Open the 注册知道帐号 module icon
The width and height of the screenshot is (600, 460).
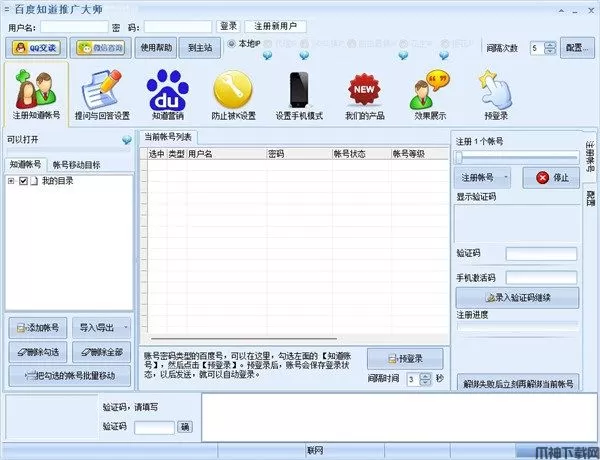point(36,94)
